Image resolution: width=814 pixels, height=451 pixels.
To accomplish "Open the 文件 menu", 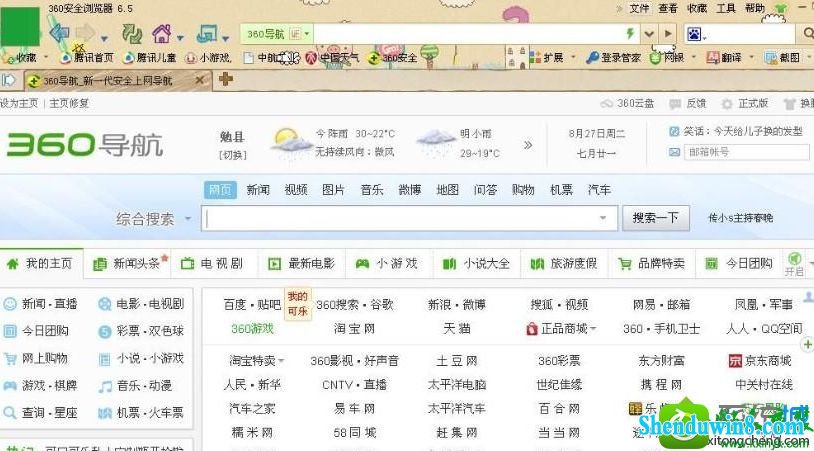I will point(639,8).
